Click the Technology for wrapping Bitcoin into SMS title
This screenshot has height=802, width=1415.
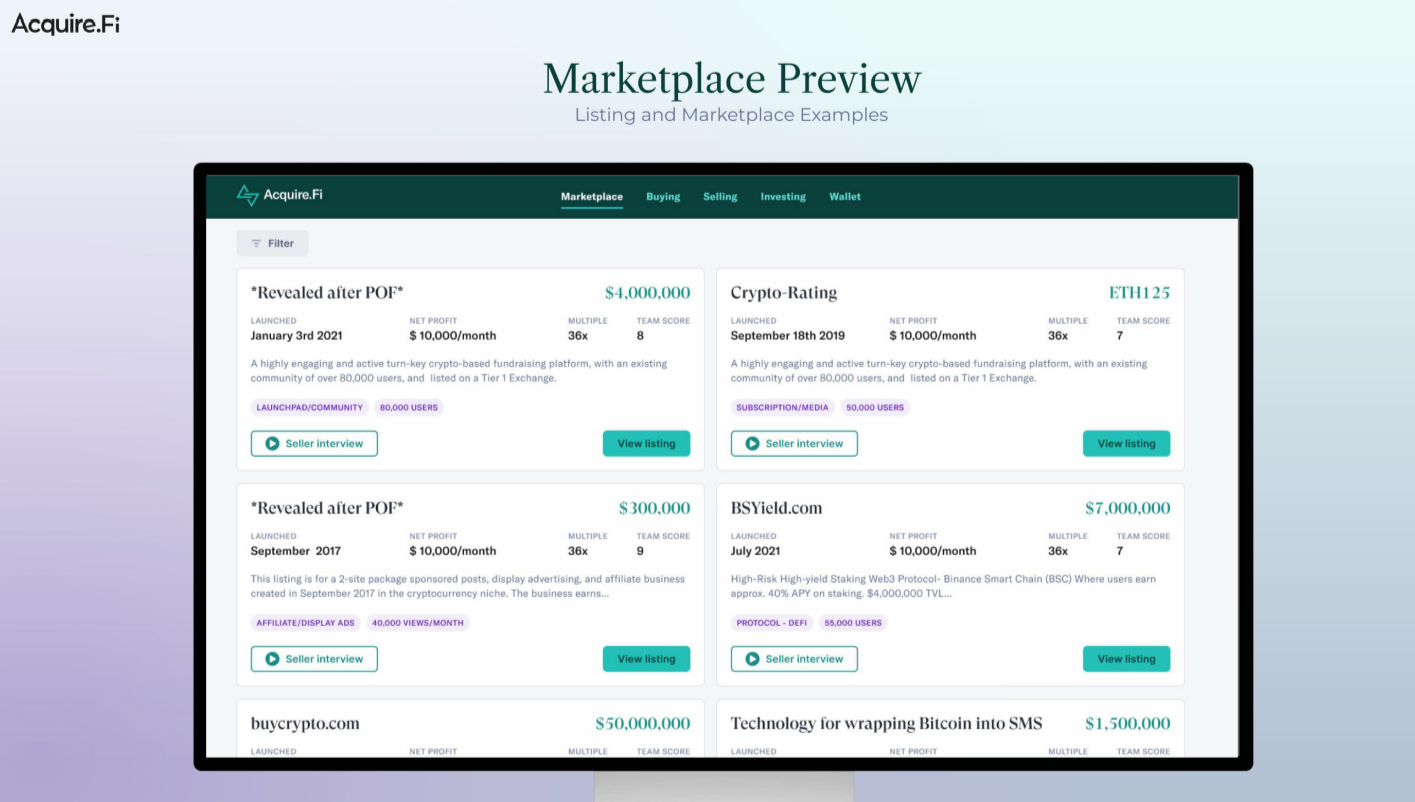[886, 723]
